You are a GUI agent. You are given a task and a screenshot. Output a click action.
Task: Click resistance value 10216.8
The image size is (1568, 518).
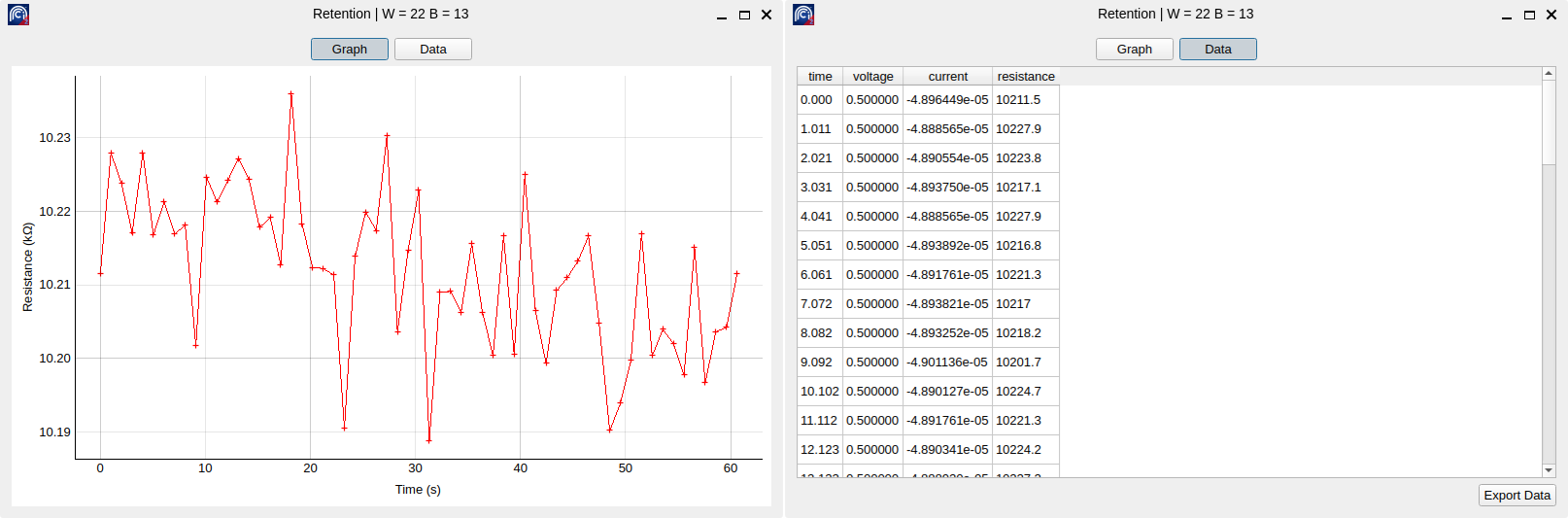pyautogui.click(x=1026, y=246)
